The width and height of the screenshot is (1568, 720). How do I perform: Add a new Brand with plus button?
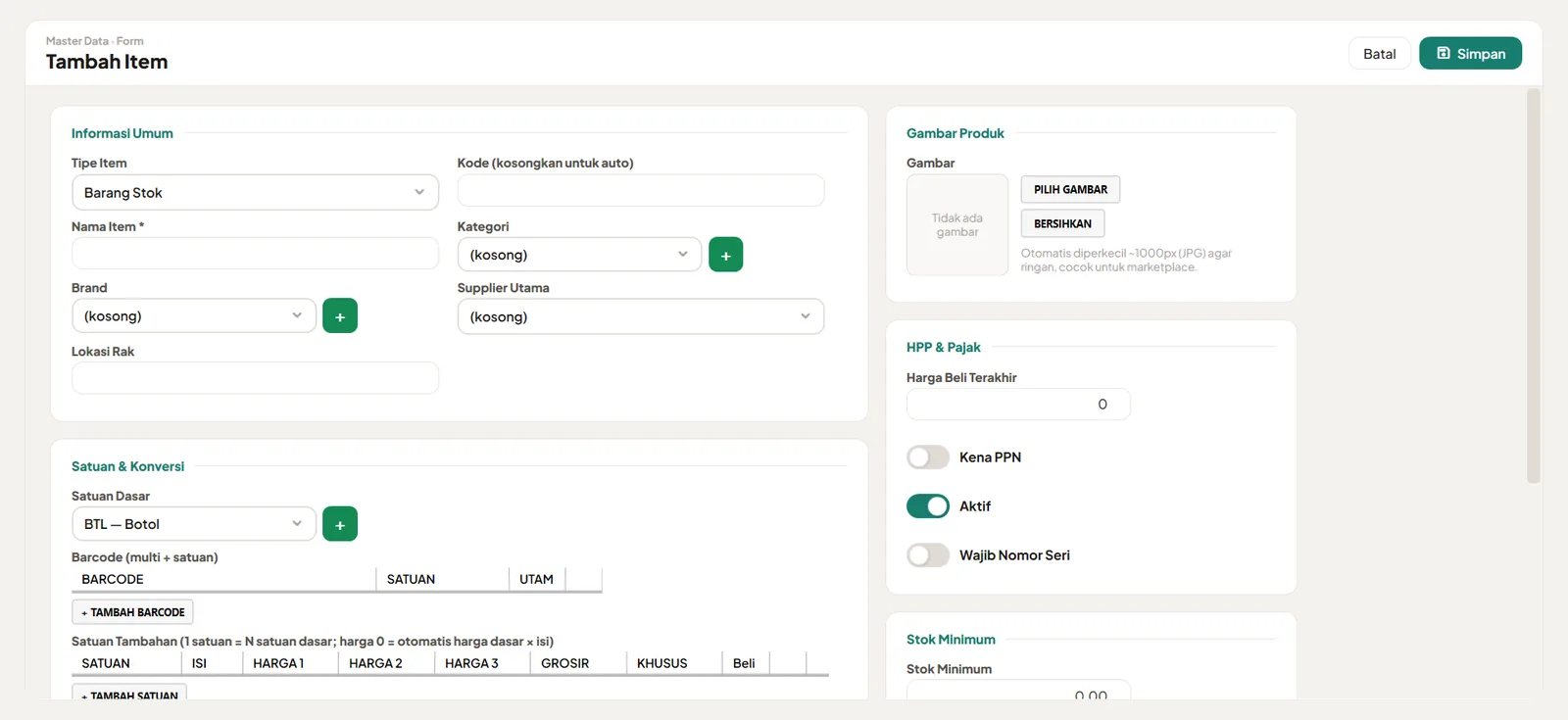(340, 316)
